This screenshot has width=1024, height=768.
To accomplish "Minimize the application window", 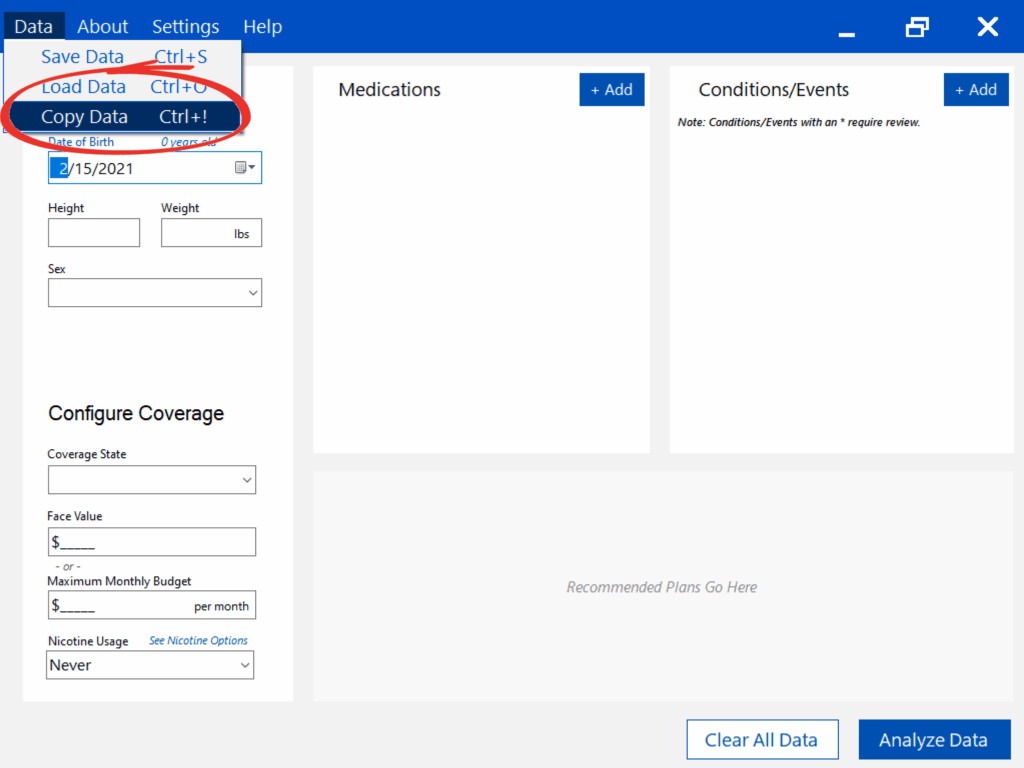I will click(x=847, y=28).
